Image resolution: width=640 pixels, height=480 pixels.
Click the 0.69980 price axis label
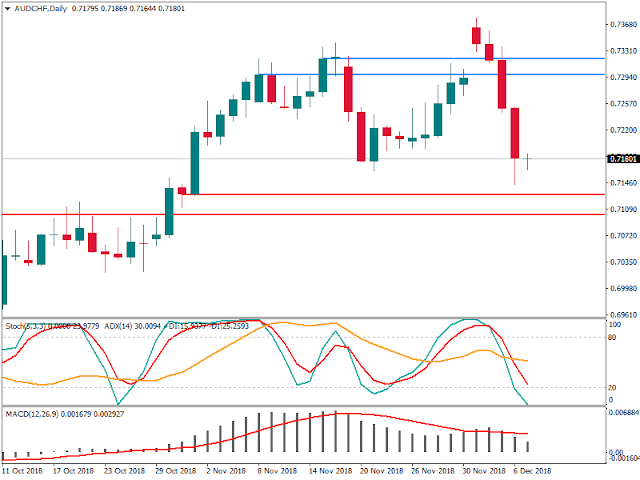tap(623, 289)
